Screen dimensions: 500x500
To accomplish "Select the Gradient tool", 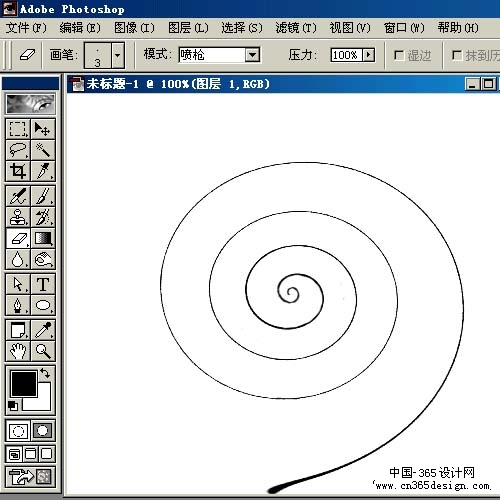I will [x=43, y=238].
